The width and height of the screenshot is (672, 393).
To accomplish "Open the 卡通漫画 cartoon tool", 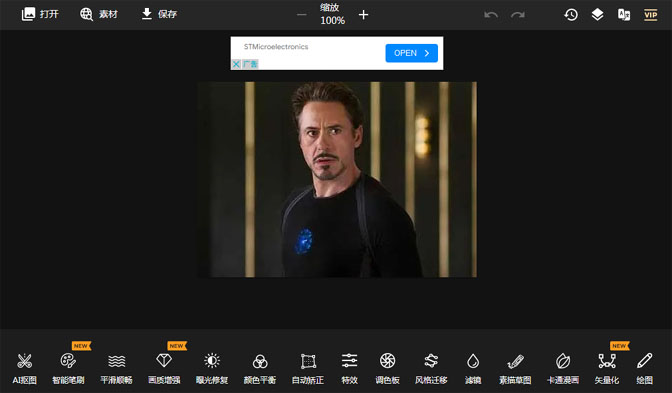I will [x=563, y=368].
